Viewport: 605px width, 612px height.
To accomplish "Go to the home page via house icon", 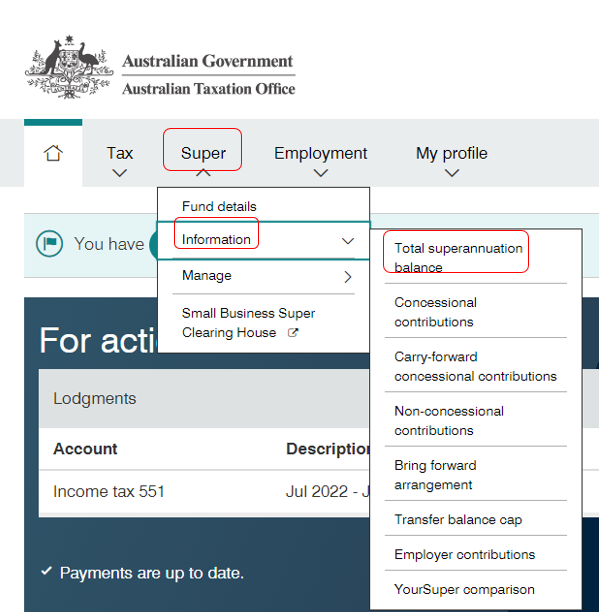I will 53,153.
